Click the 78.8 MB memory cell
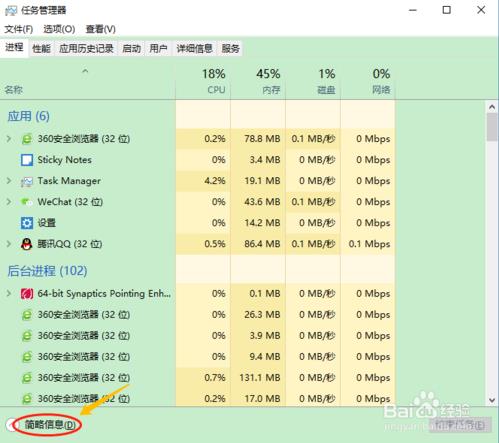Screen dimensions: 499x443 (258, 139)
